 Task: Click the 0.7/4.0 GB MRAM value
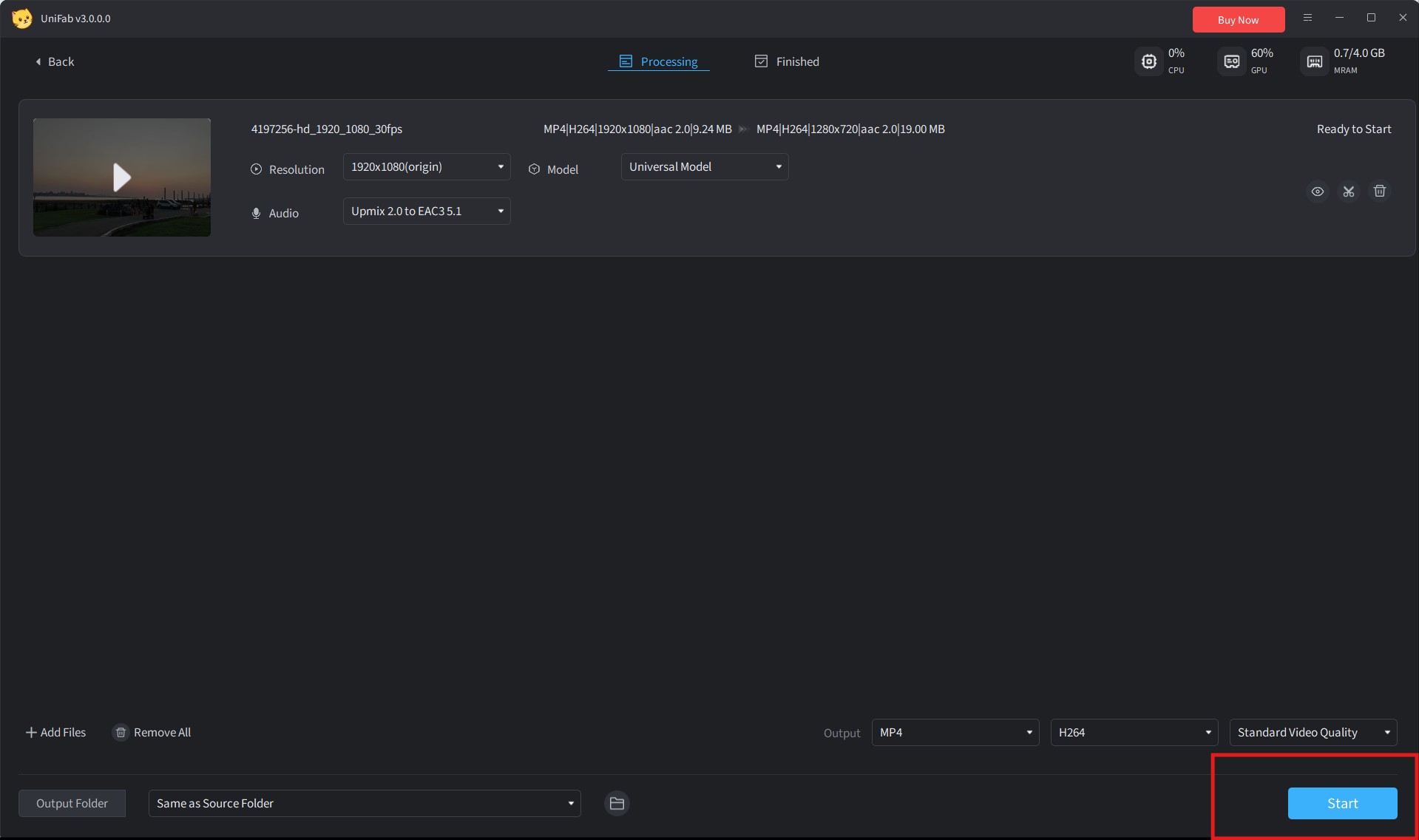point(1359,53)
